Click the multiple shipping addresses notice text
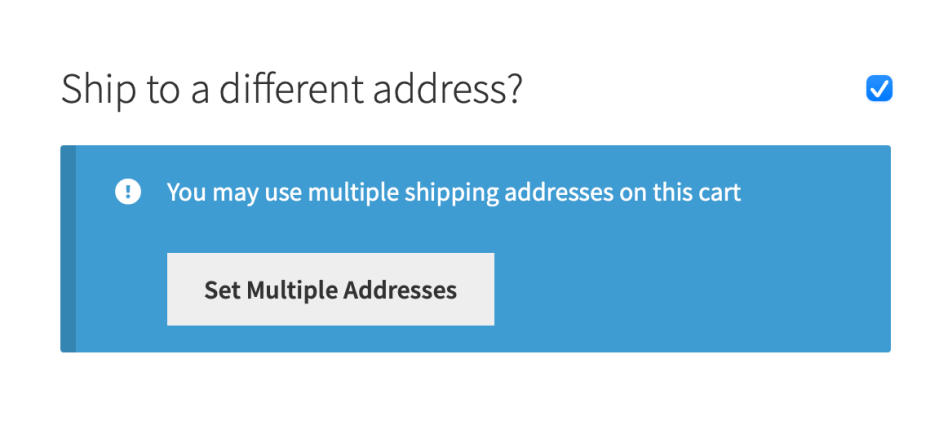This screenshot has height=421, width=948. point(453,193)
